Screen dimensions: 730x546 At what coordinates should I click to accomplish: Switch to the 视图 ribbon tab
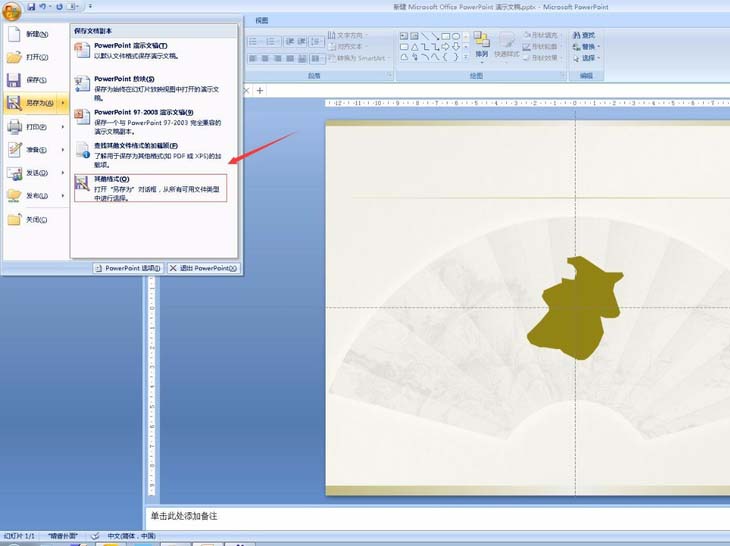tap(262, 20)
